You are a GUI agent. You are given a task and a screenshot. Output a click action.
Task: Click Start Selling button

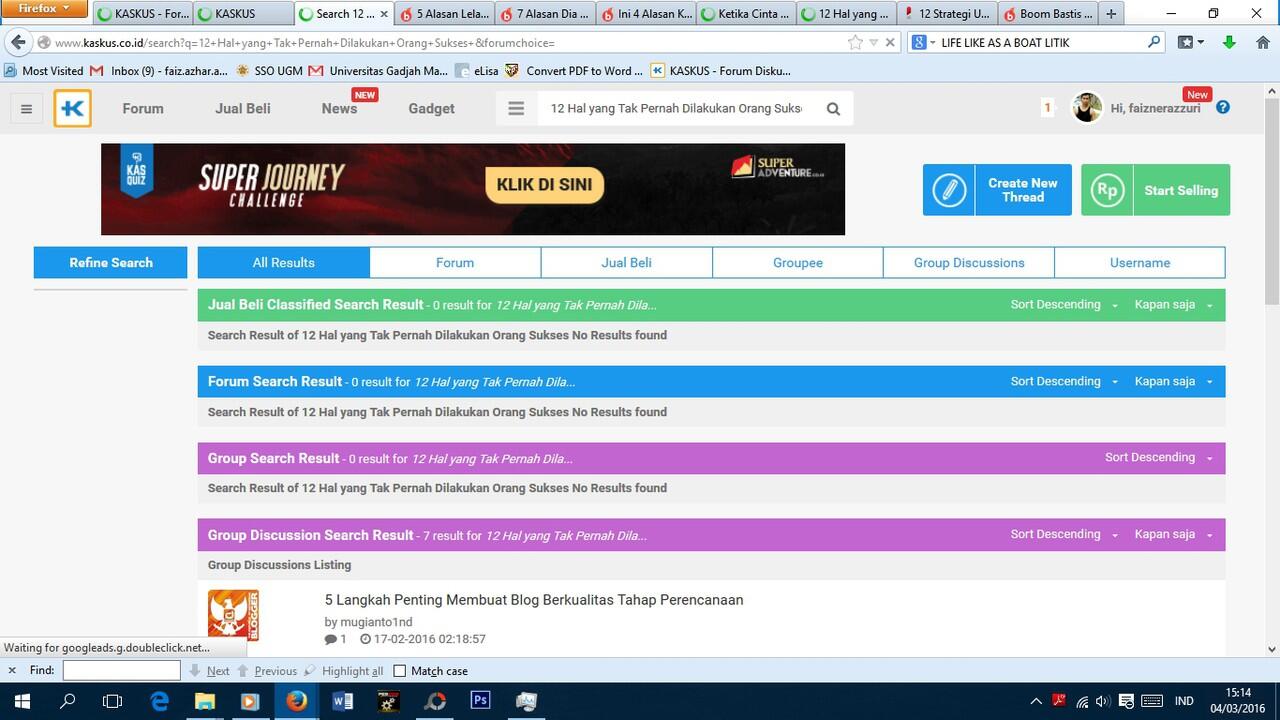click(x=1156, y=190)
